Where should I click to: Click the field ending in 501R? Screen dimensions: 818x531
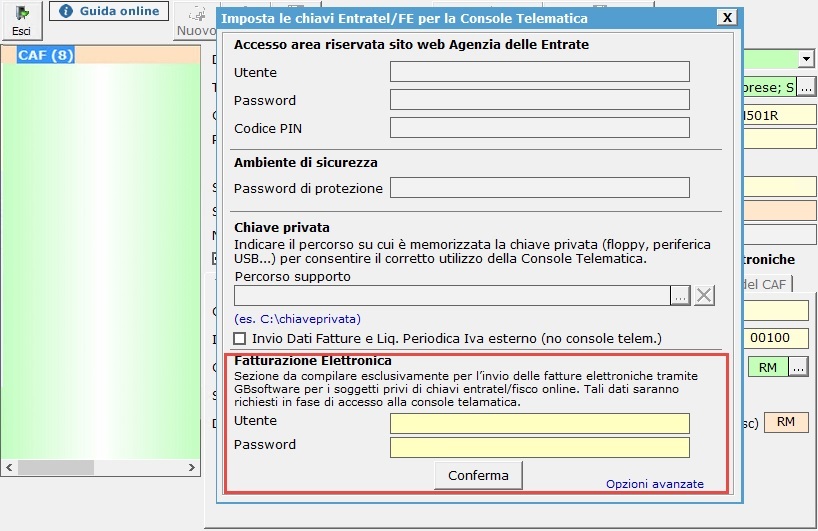point(779,115)
